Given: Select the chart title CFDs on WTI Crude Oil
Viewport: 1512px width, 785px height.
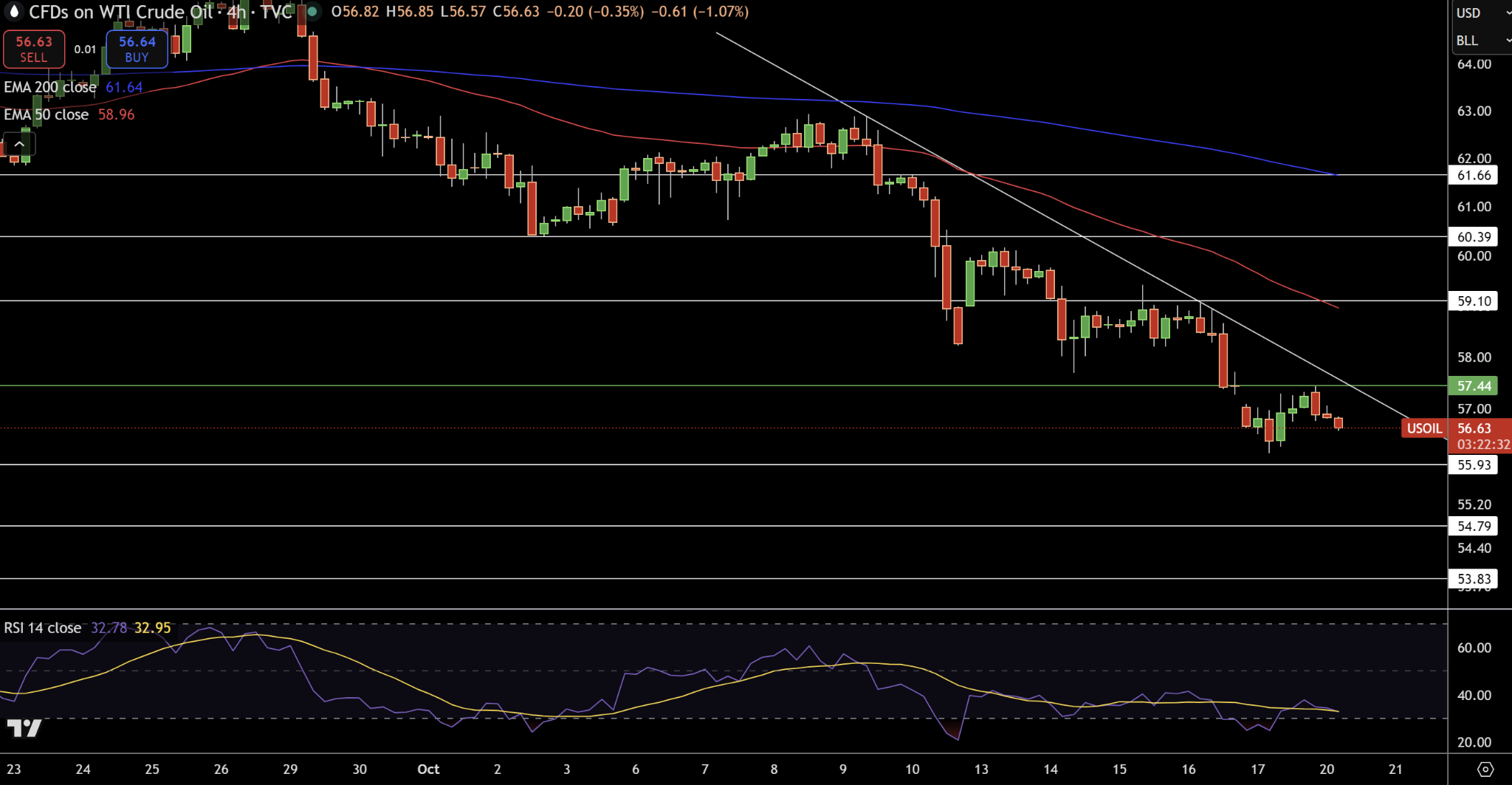Looking at the screenshot, I should pos(121,12).
